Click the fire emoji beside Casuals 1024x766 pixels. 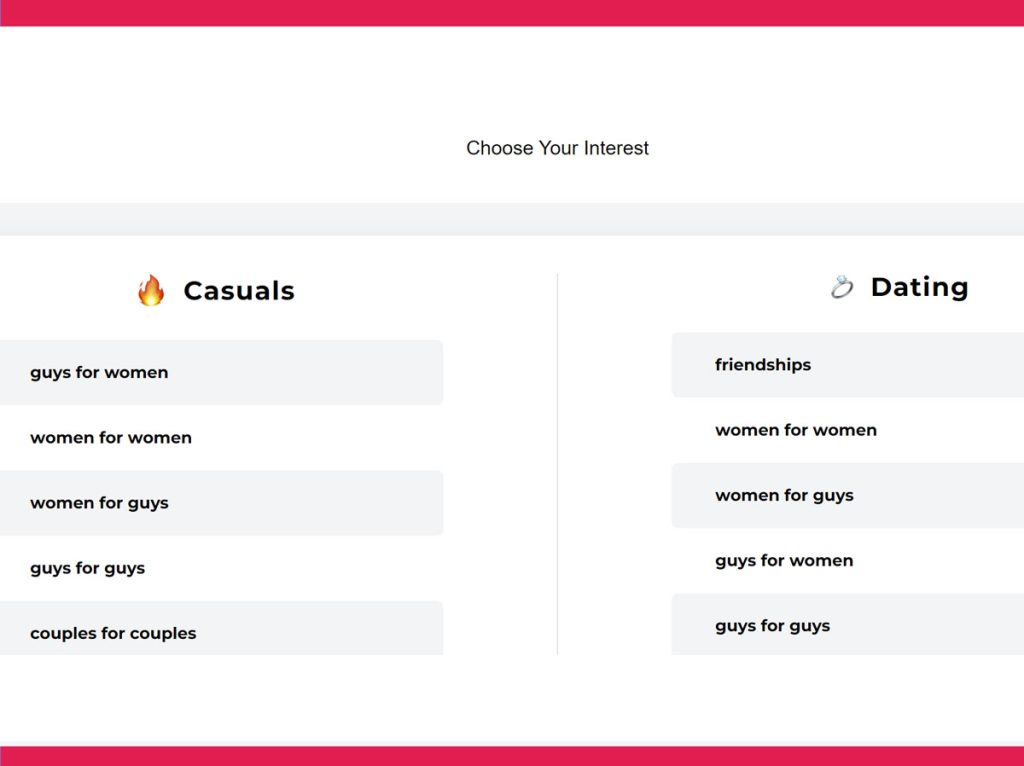(152, 290)
